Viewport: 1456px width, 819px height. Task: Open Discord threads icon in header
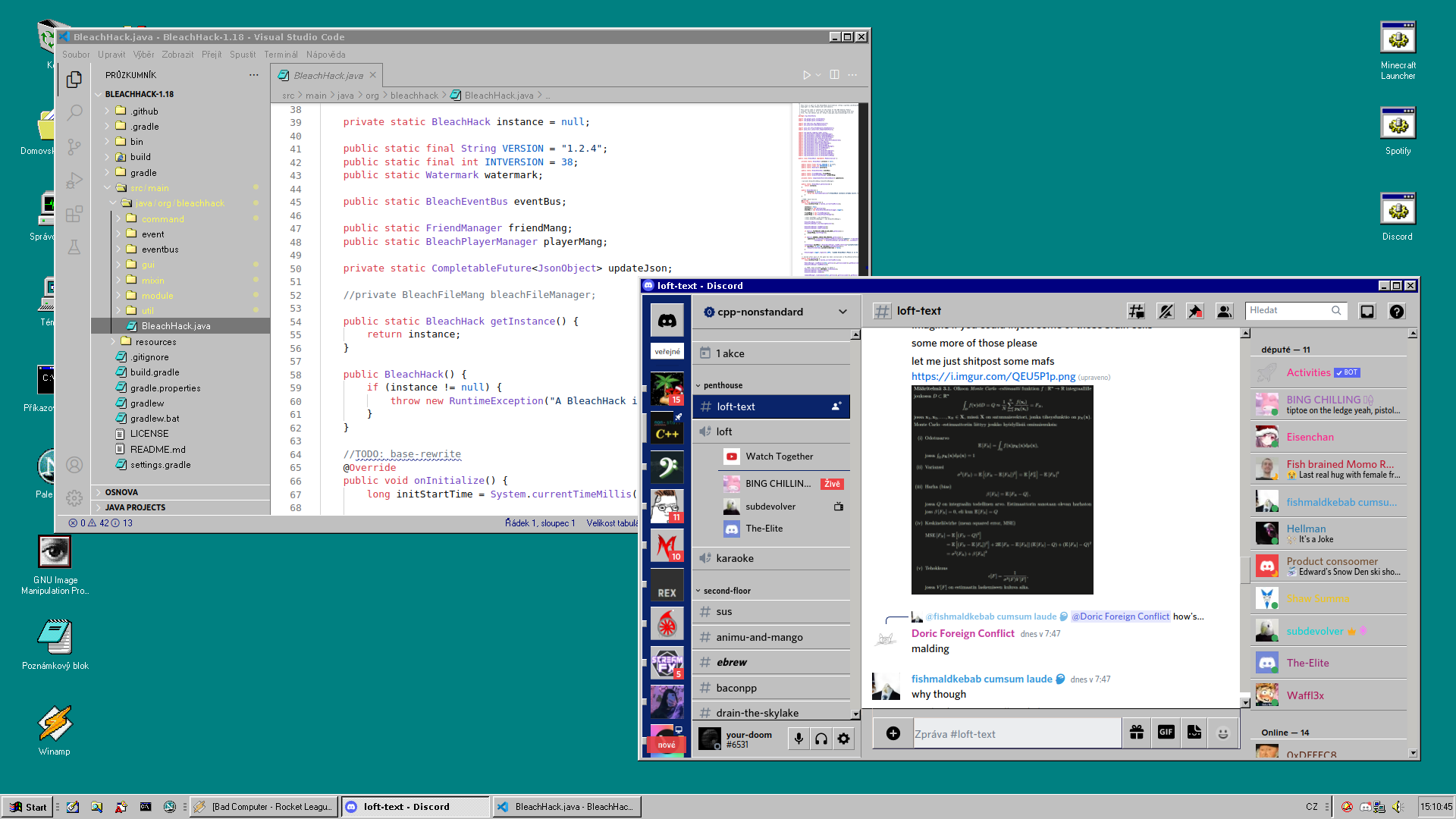pyautogui.click(x=1136, y=311)
